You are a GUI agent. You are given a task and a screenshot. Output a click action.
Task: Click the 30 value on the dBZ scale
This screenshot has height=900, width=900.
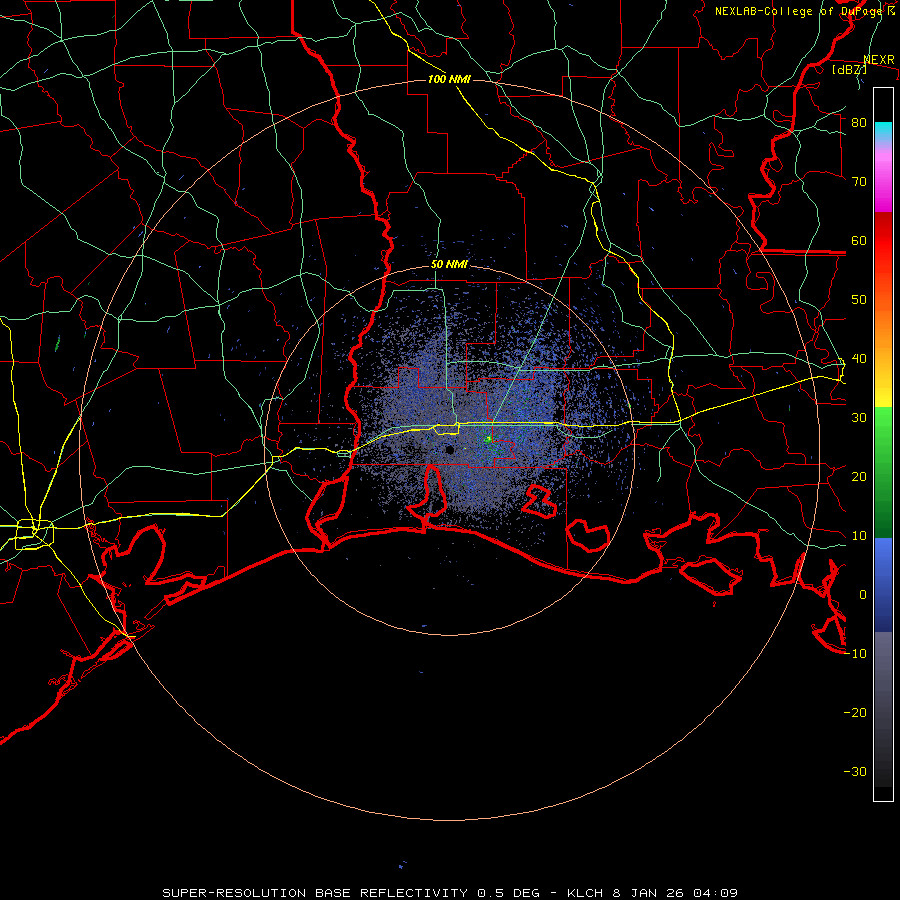(x=859, y=418)
